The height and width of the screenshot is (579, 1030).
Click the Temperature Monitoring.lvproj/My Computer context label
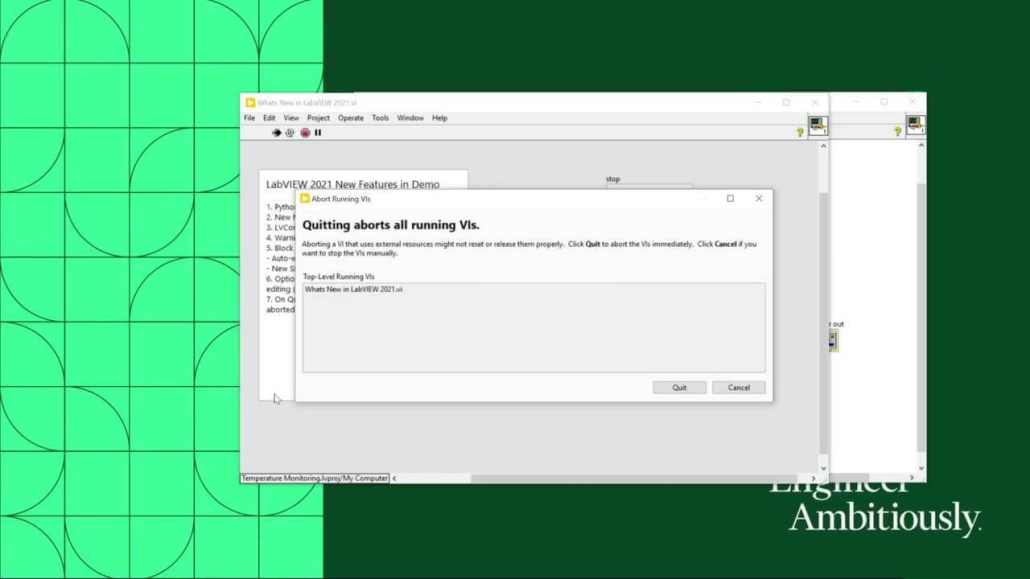coord(315,478)
